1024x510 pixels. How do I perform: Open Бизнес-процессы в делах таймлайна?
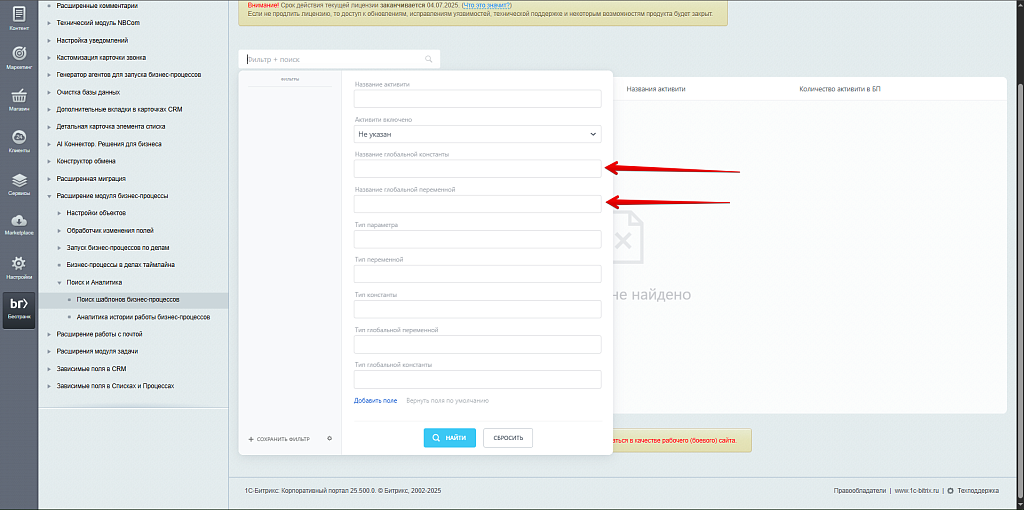(x=120, y=264)
